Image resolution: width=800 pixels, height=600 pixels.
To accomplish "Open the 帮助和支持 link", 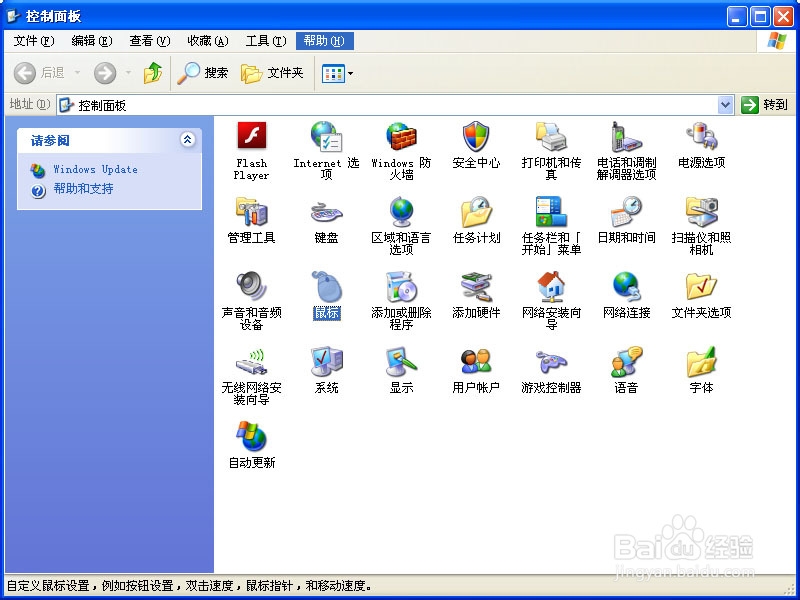I will [83, 189].
